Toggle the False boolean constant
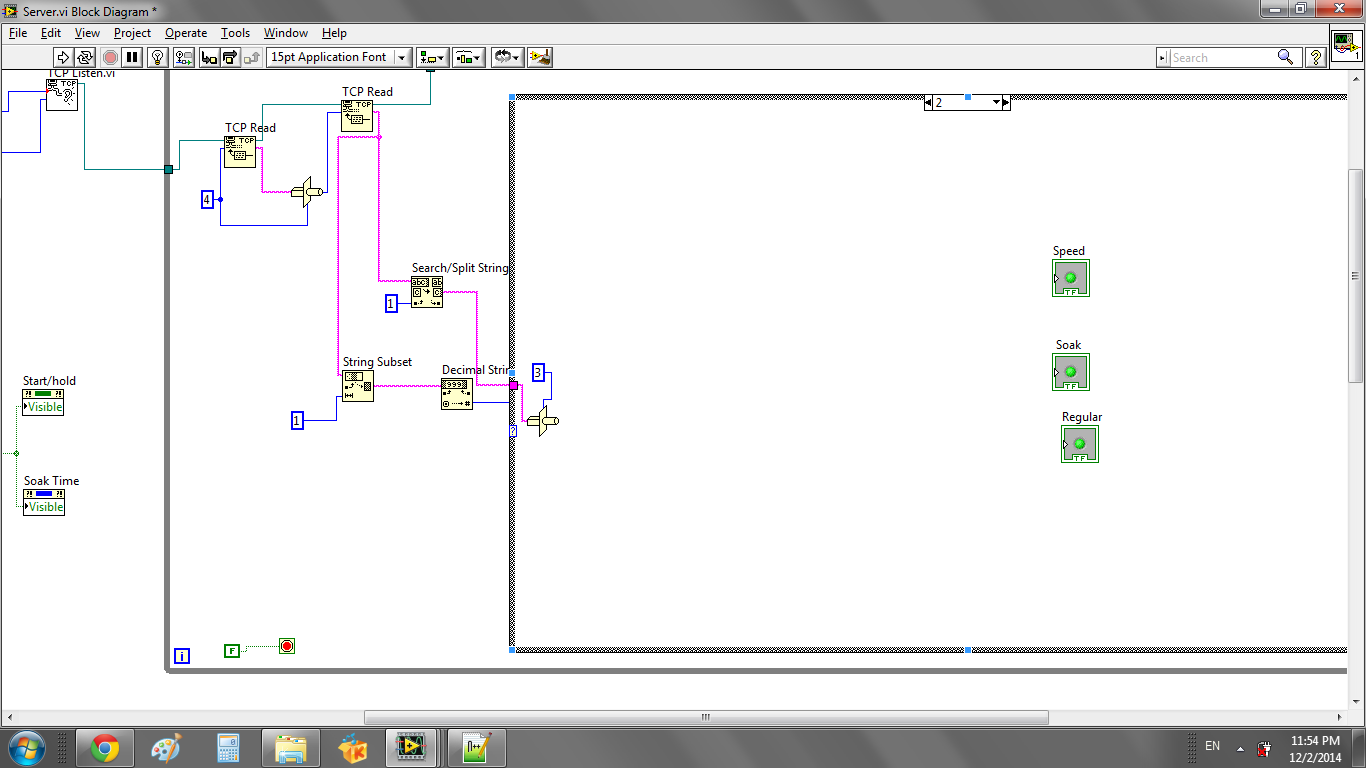This screenshot has height=768, width=1366. coord(232,650)
